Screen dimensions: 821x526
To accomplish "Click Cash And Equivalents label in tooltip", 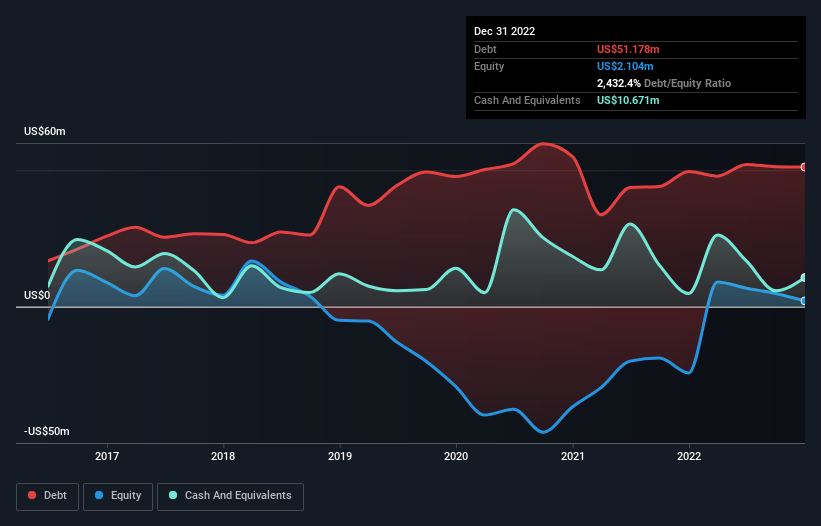I will (527, 100).
